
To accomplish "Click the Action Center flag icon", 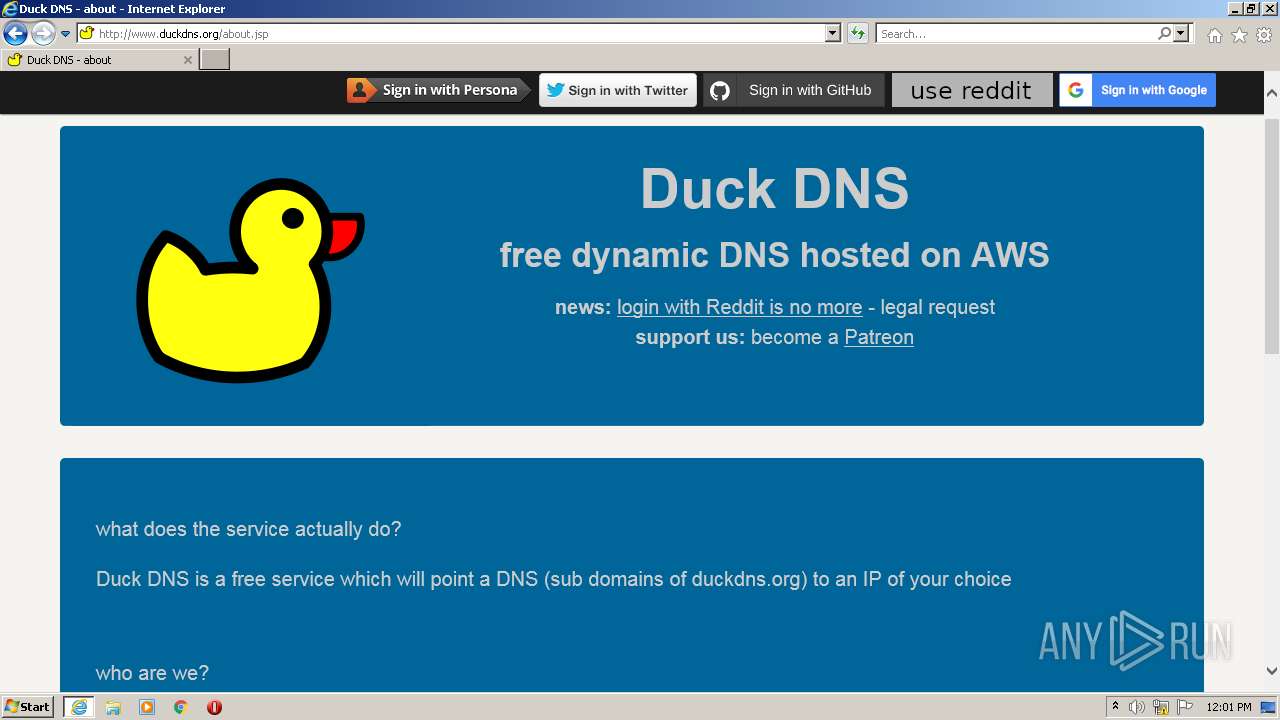I will pos(1185,707).
